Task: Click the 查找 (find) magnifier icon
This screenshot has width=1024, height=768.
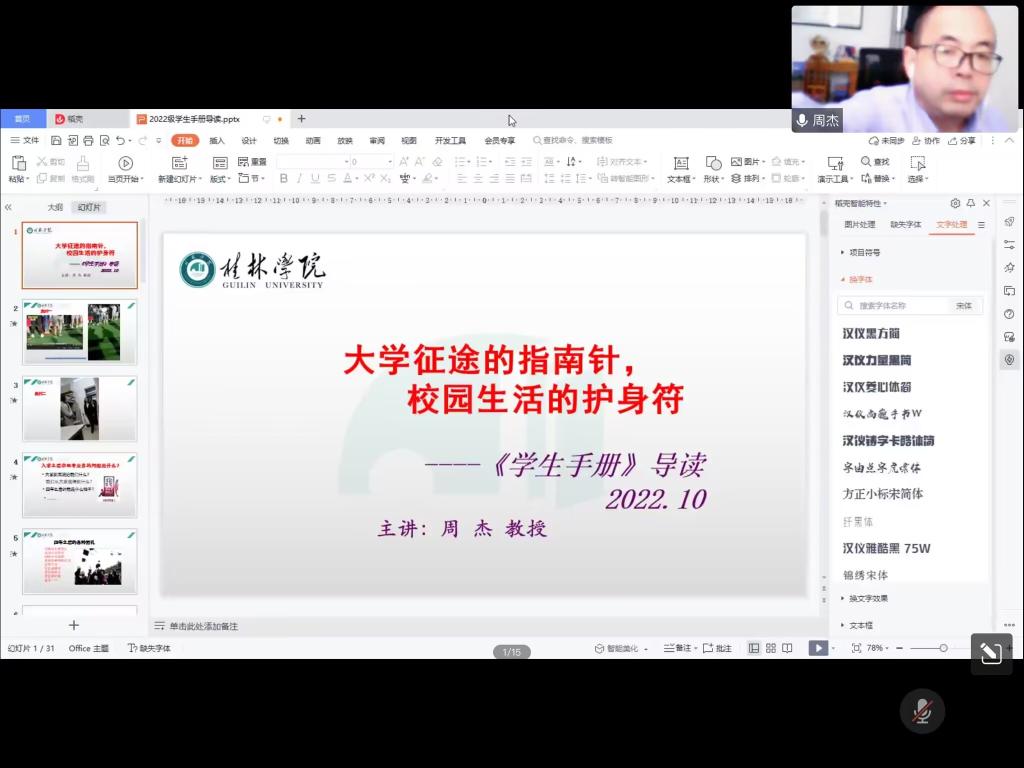Action: [866, 162]
